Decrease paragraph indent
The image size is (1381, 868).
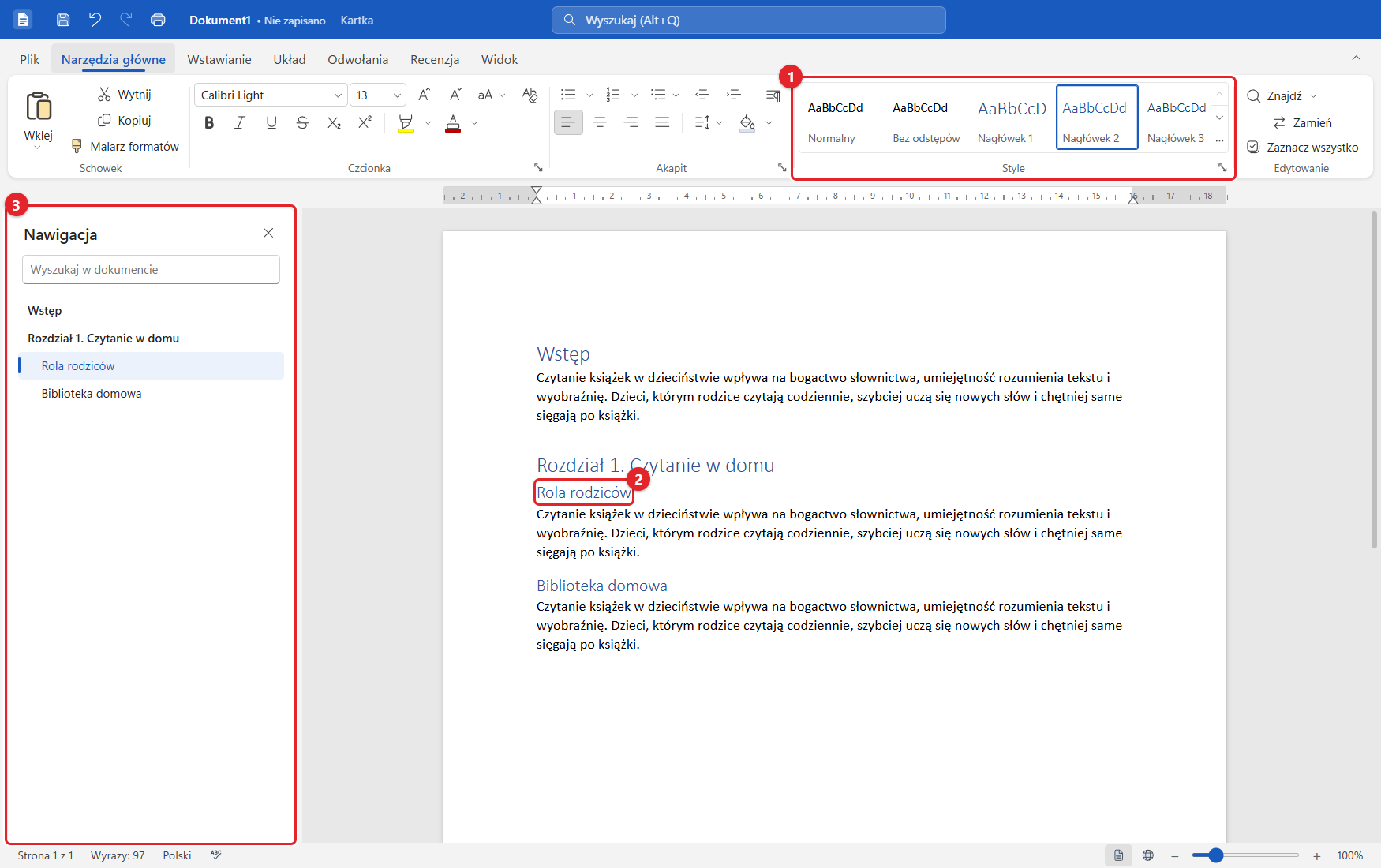(702, 95)
